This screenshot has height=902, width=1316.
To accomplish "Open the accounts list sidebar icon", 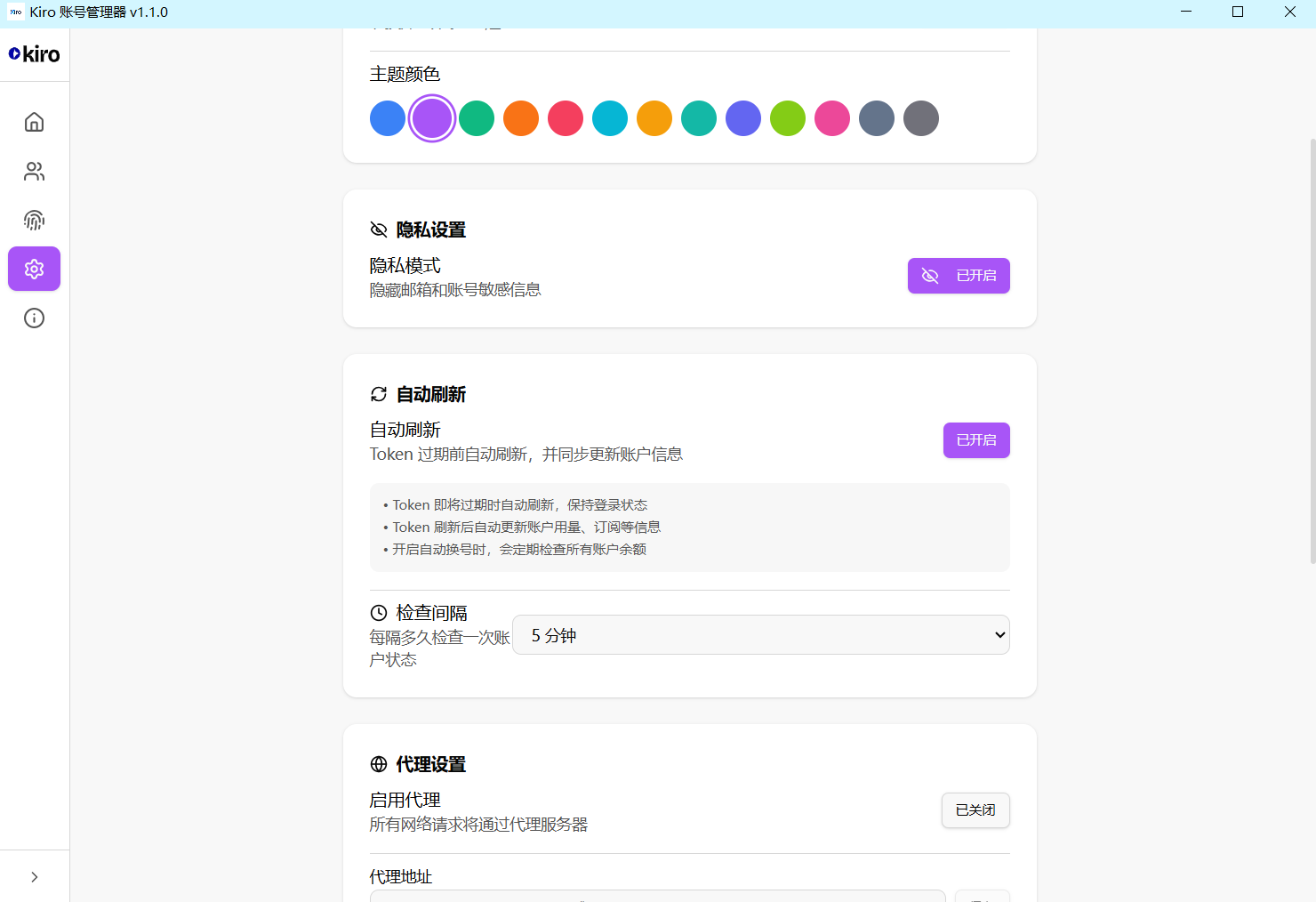I will [x=34, y=171].
